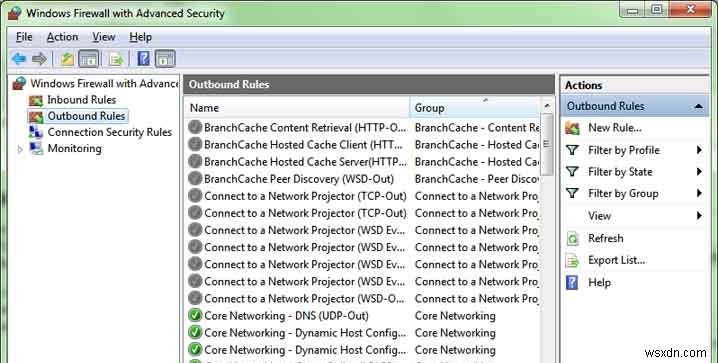Select Windows Firewall with Advanced Security root node
718x363 pixels.
coord(104,84)
